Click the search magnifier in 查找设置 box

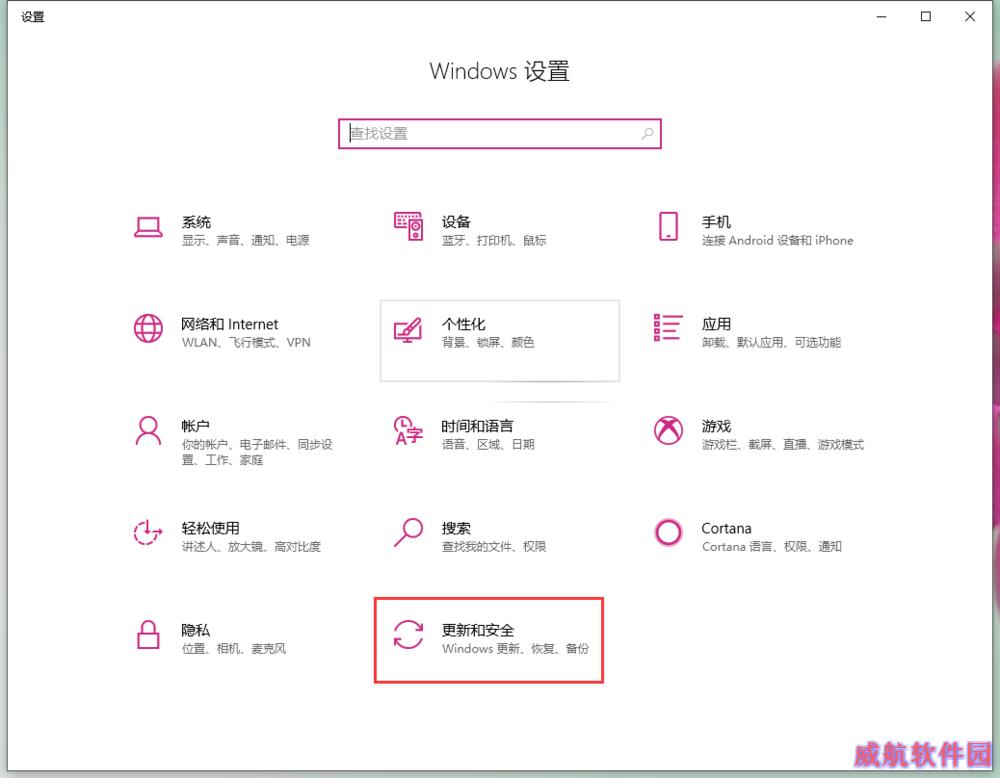647,134
